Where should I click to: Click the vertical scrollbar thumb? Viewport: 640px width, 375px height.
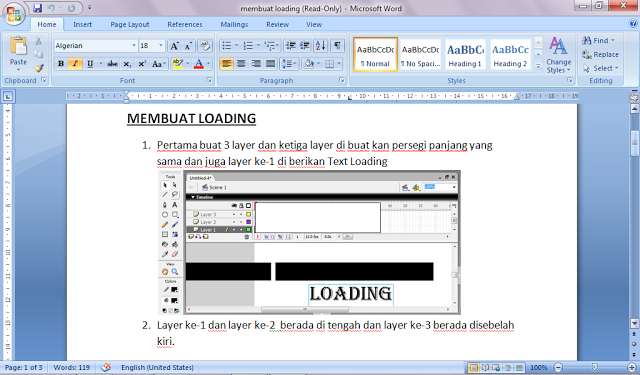point(634,143)
